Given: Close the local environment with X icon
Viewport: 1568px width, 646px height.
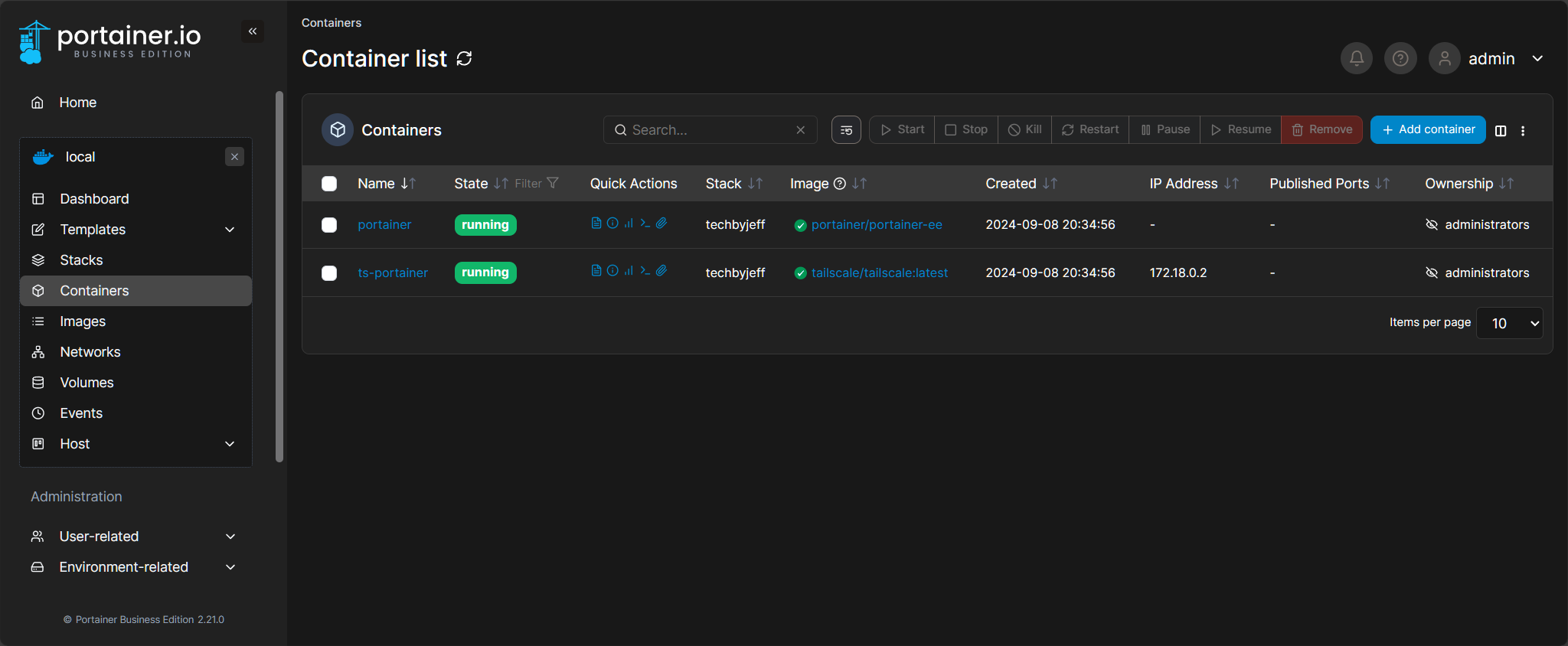Looking at the screenshot, I should point(234,157).
